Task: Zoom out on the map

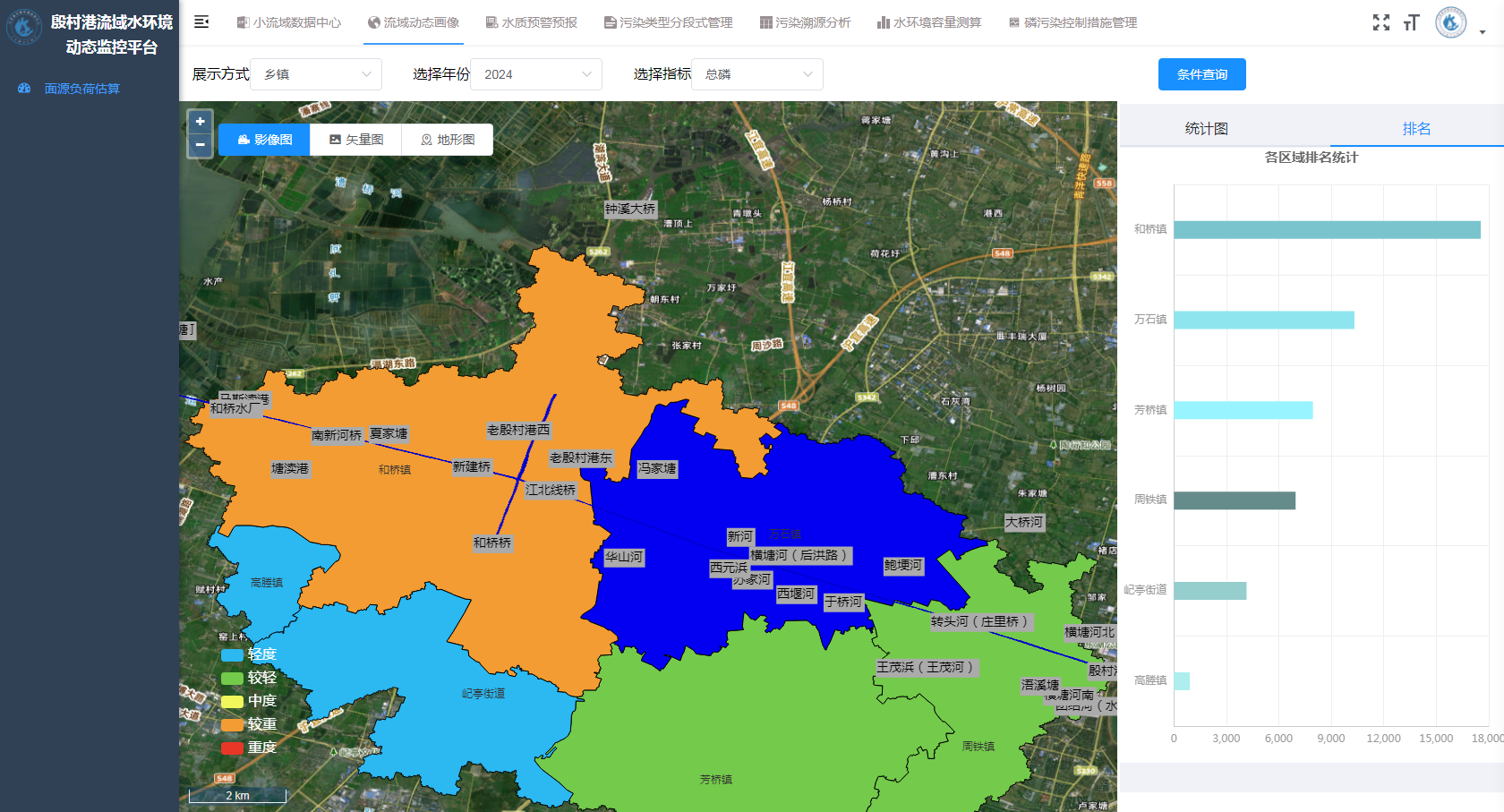Action: pyautogui.click(x=200, y=144)
